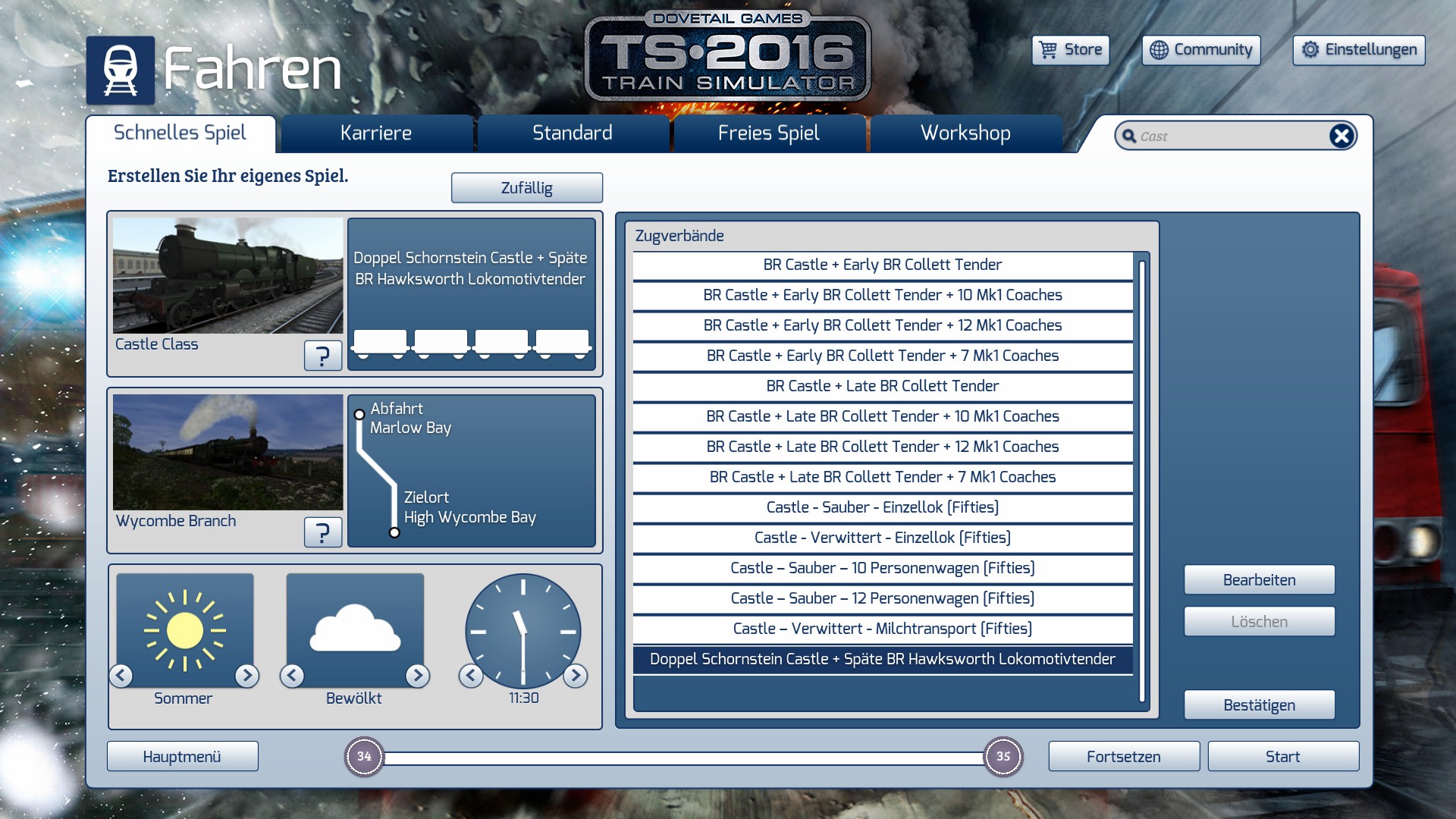The width and height of the screenshot is (1456, 819).
Task: Click the question mark for Wycombe Branch
Action: (x=322, y=532)
